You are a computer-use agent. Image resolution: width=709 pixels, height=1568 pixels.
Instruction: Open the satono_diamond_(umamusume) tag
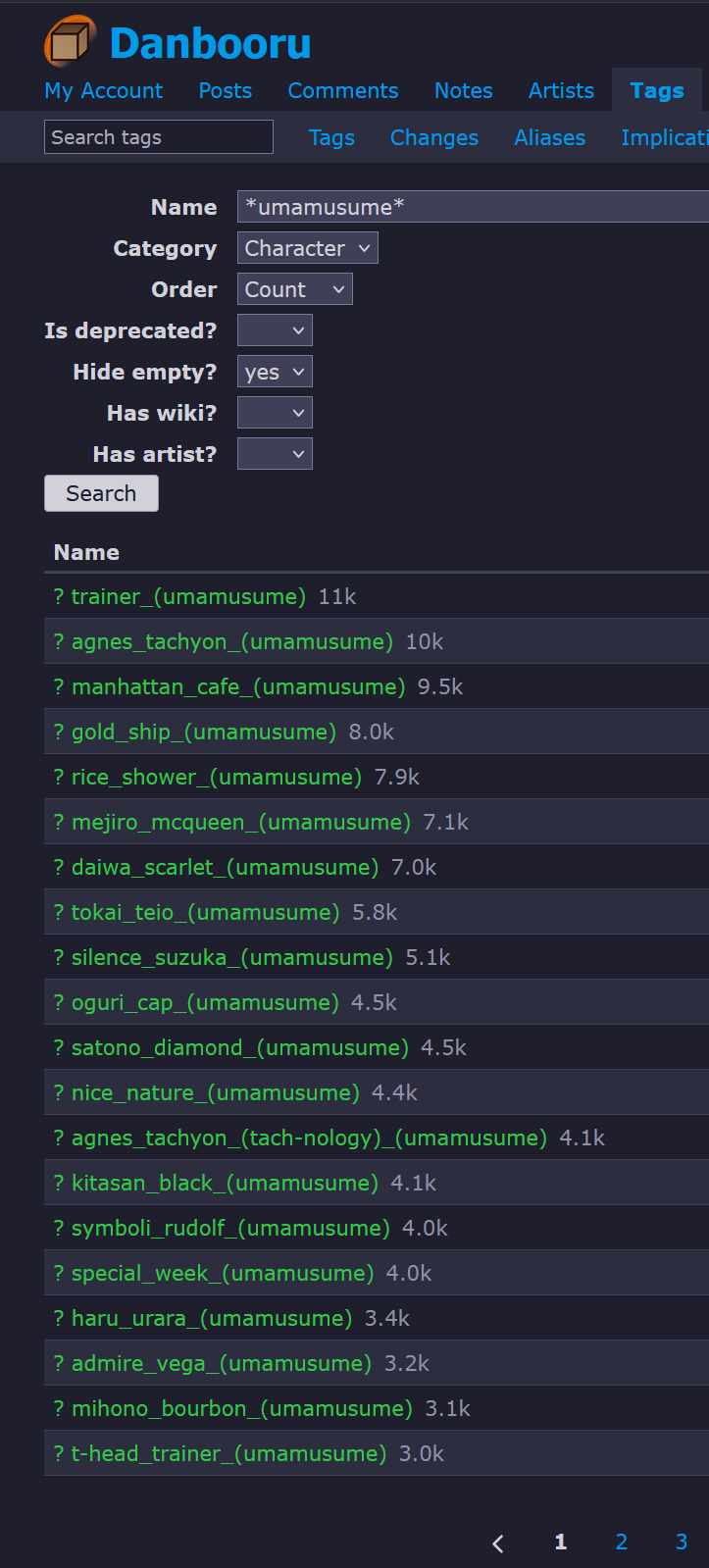click(240, 1047)
